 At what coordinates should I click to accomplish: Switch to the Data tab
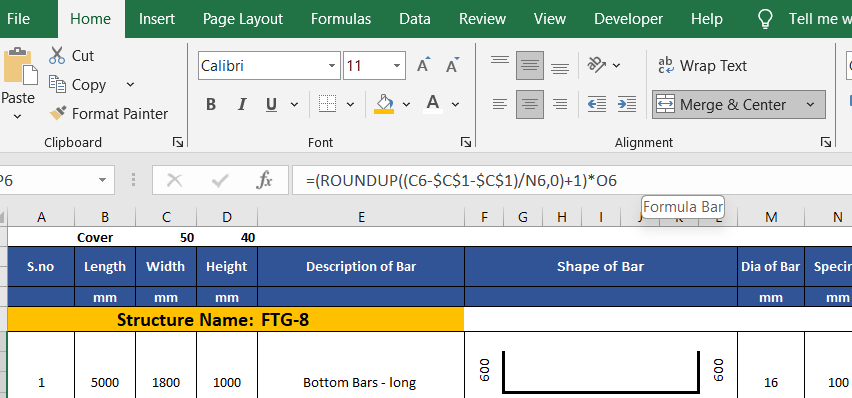pyautogui.click(x=415, y=19)
